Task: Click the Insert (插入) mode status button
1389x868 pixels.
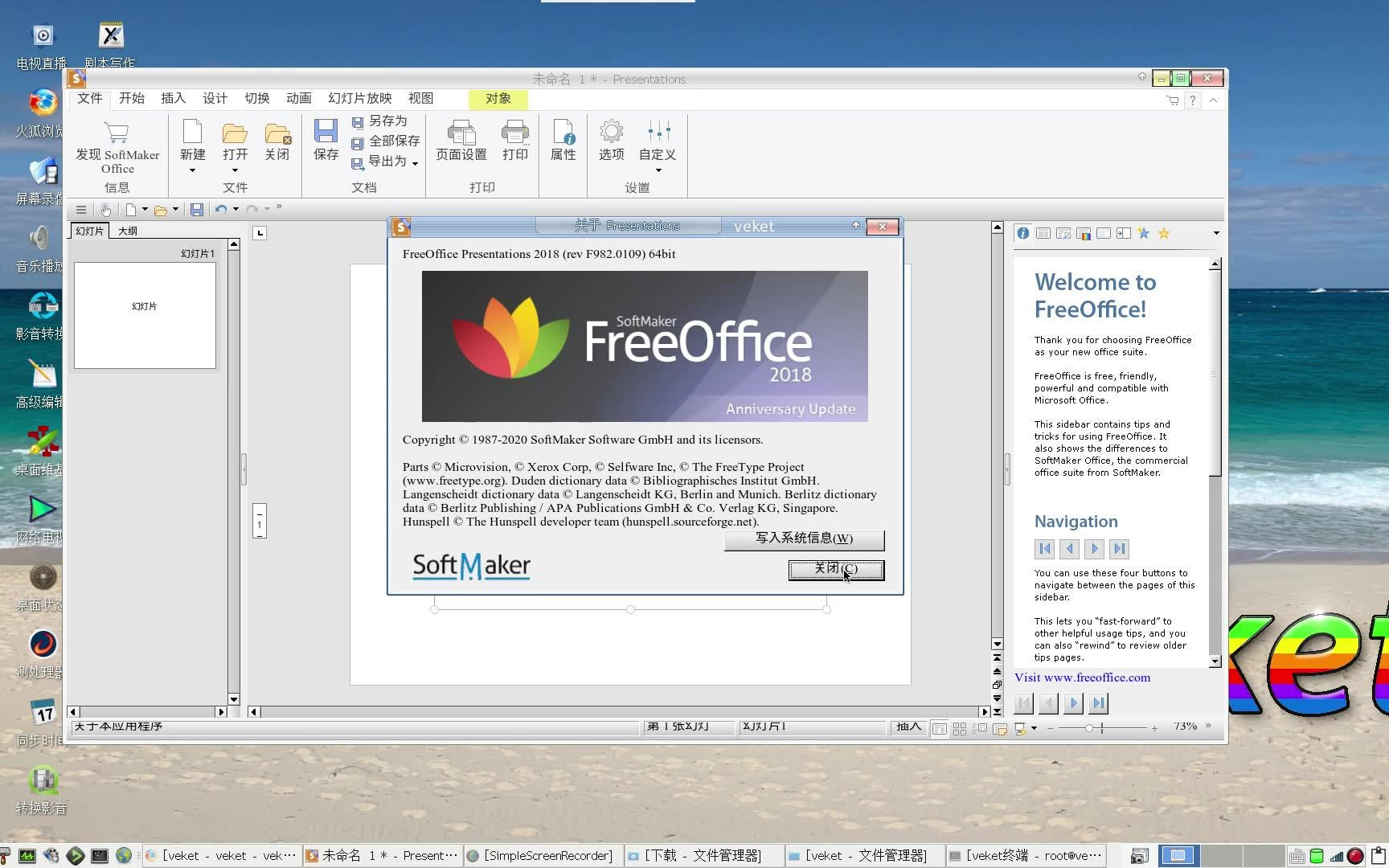Action: (x=908, y=727)
